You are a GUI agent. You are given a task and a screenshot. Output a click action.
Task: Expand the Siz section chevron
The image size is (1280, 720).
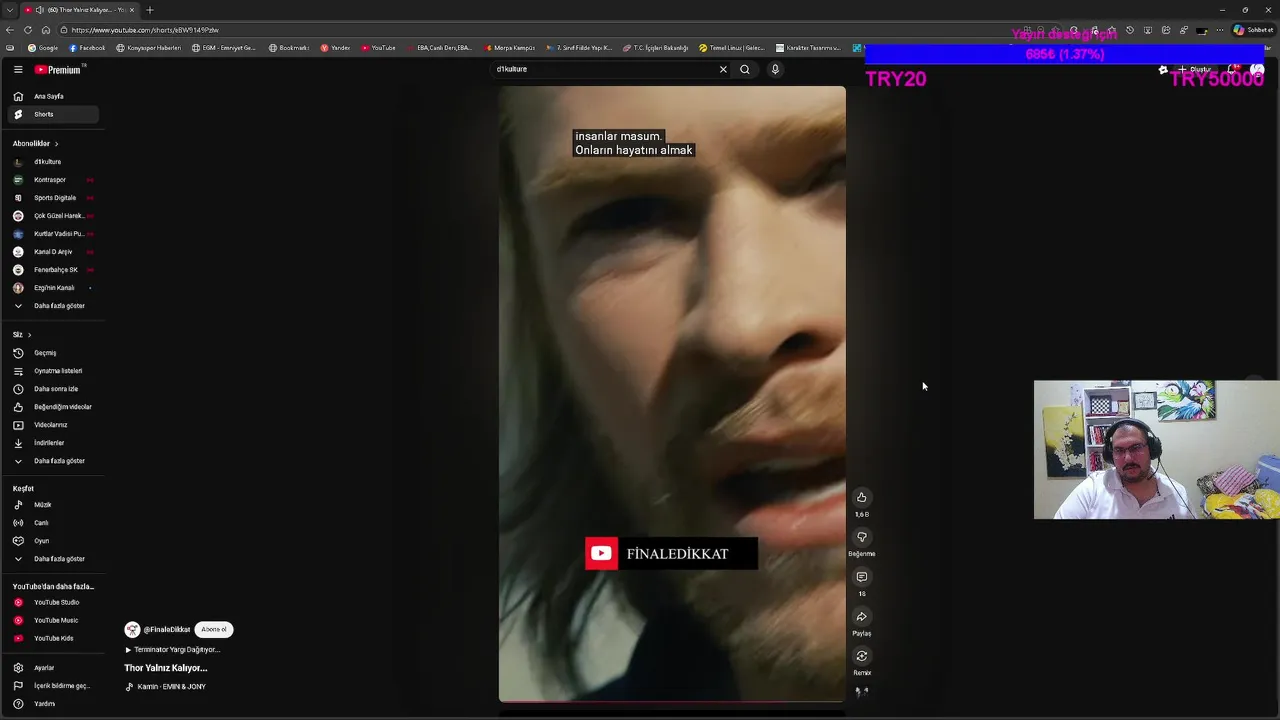pos(29,334)
